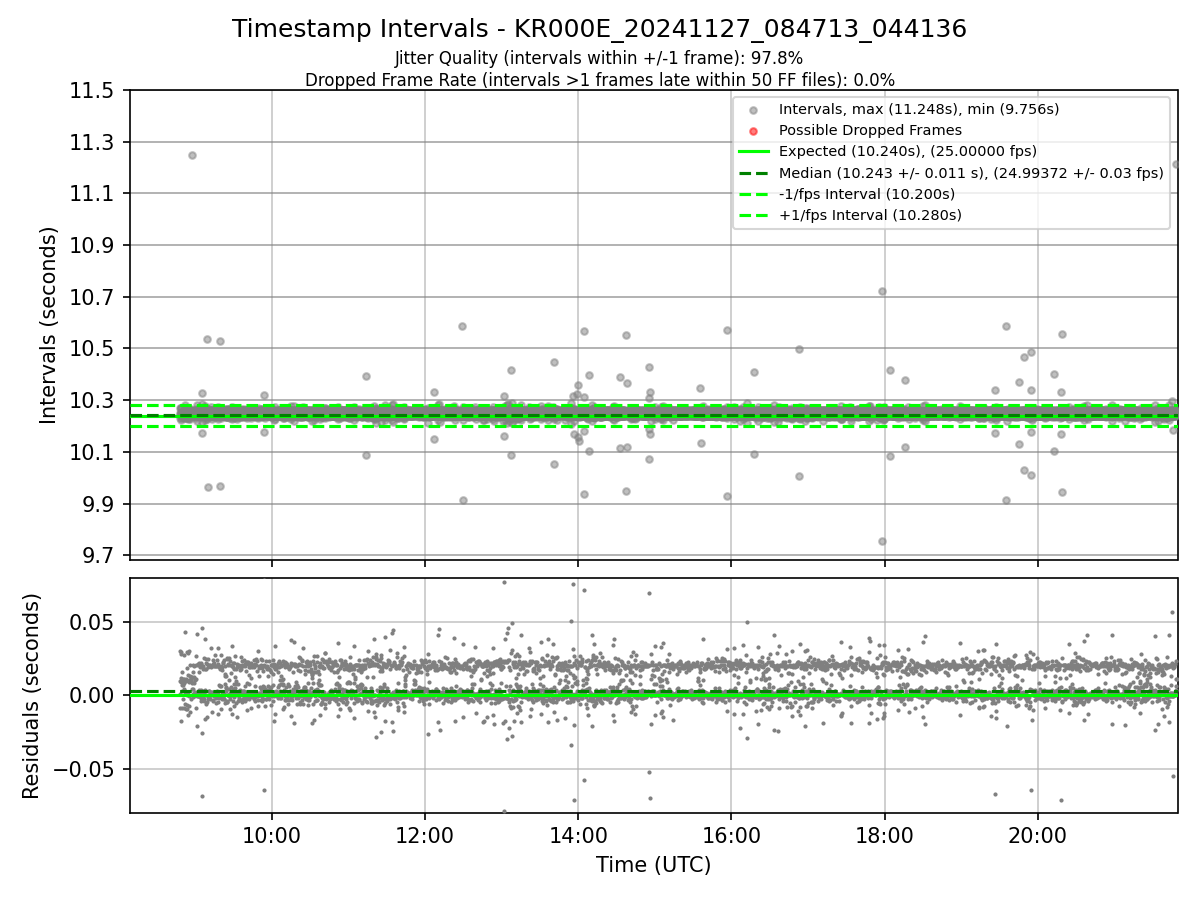
Task: Click the x-axis tick label '18:00'
Action: [884, 835]
